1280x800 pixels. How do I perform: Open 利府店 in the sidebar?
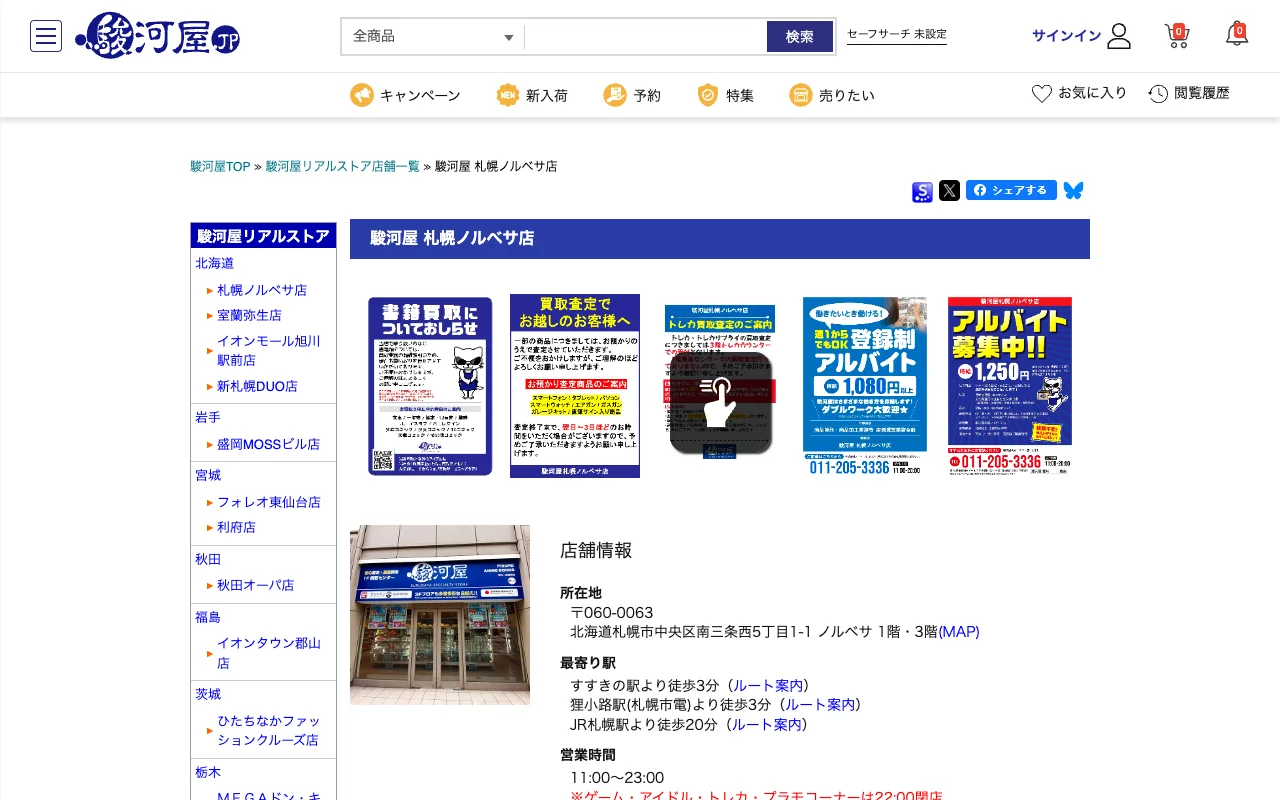(236, 527)
